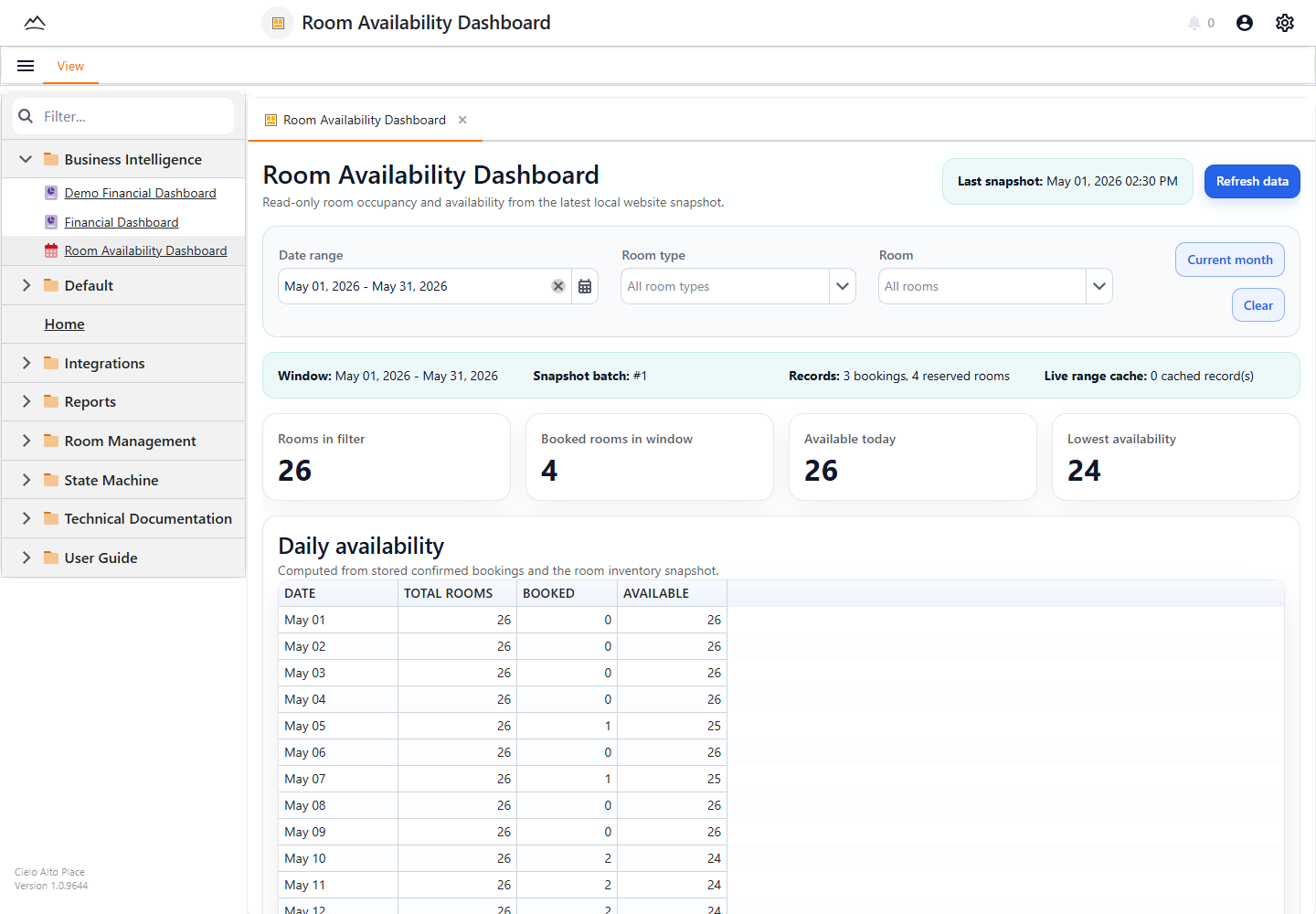
Task: Click the Business Intelligence folder icon
Action: pos(51,159)
